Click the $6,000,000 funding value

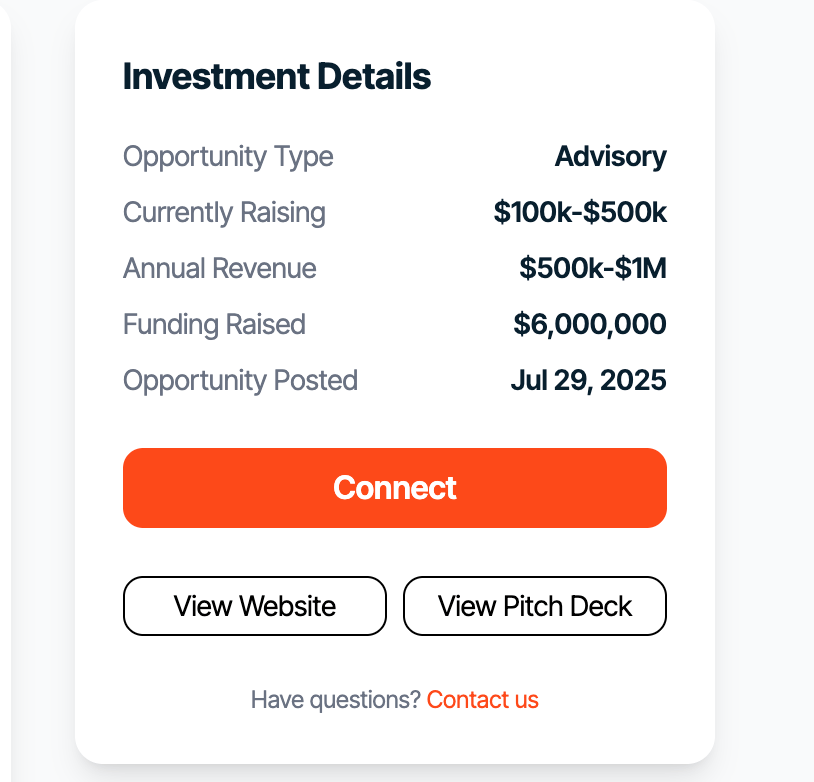pyautogui.click(x=589, y=325)
